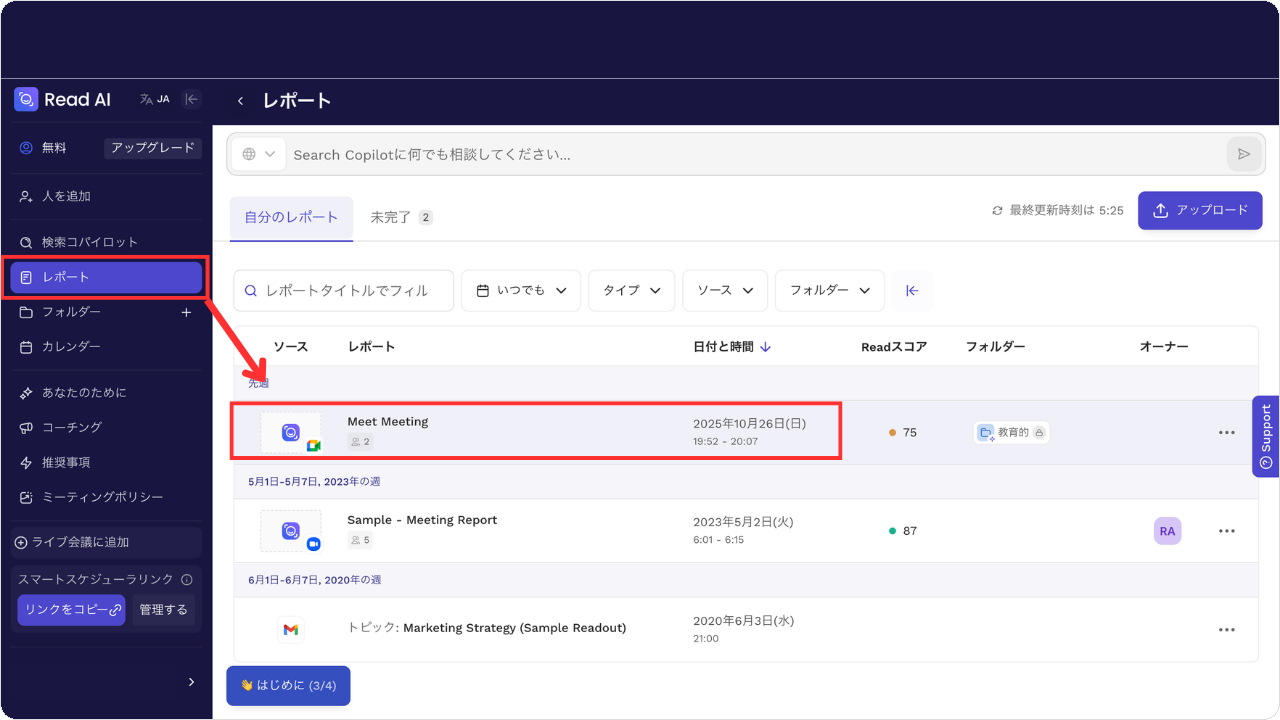This screenshot has height=720, width=1280.
Task: Open the Support side tab
Action: pyautogui.click(x=1266, y=437)
